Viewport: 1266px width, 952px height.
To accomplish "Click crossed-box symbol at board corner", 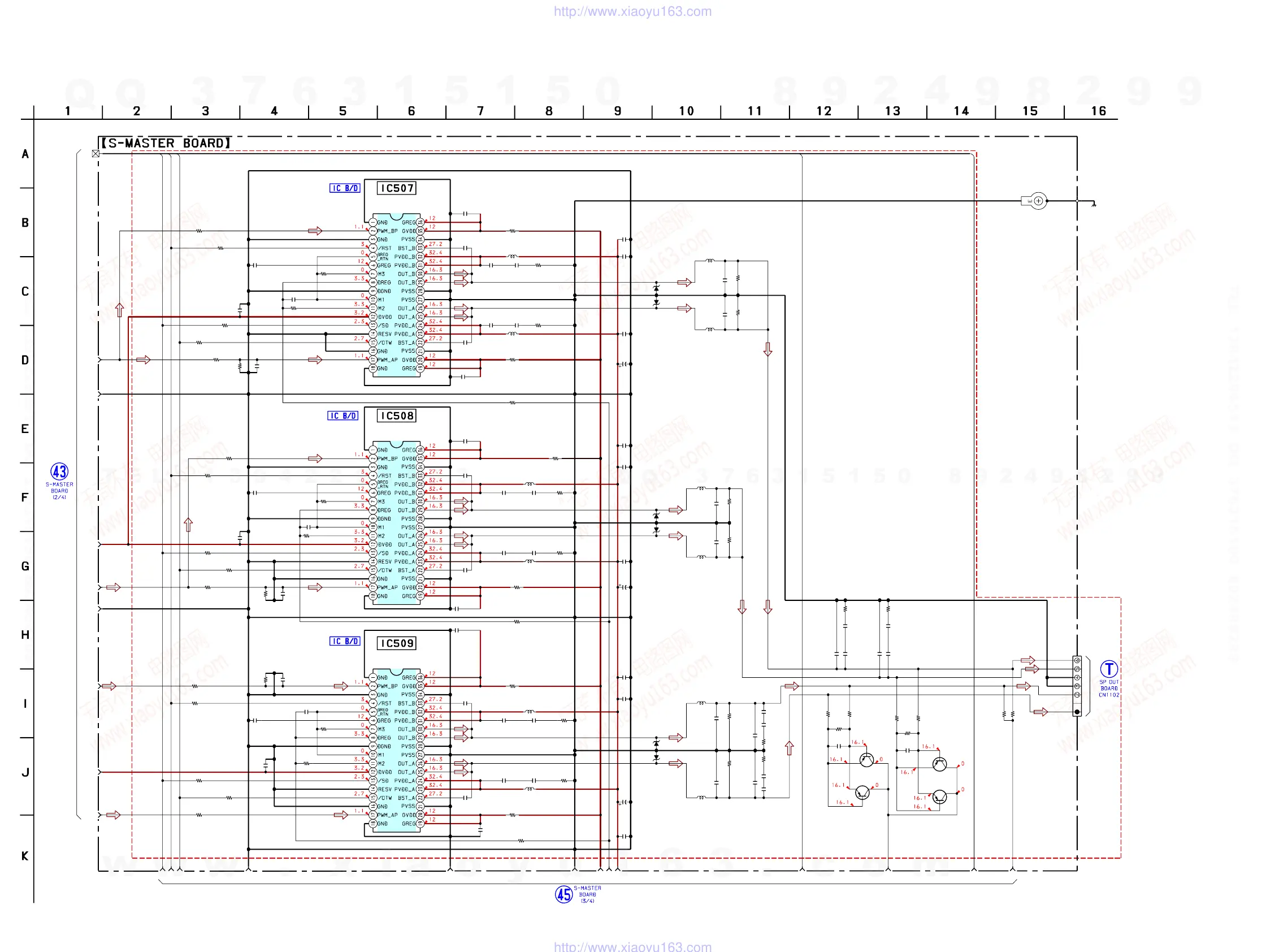I will [96, 153].
